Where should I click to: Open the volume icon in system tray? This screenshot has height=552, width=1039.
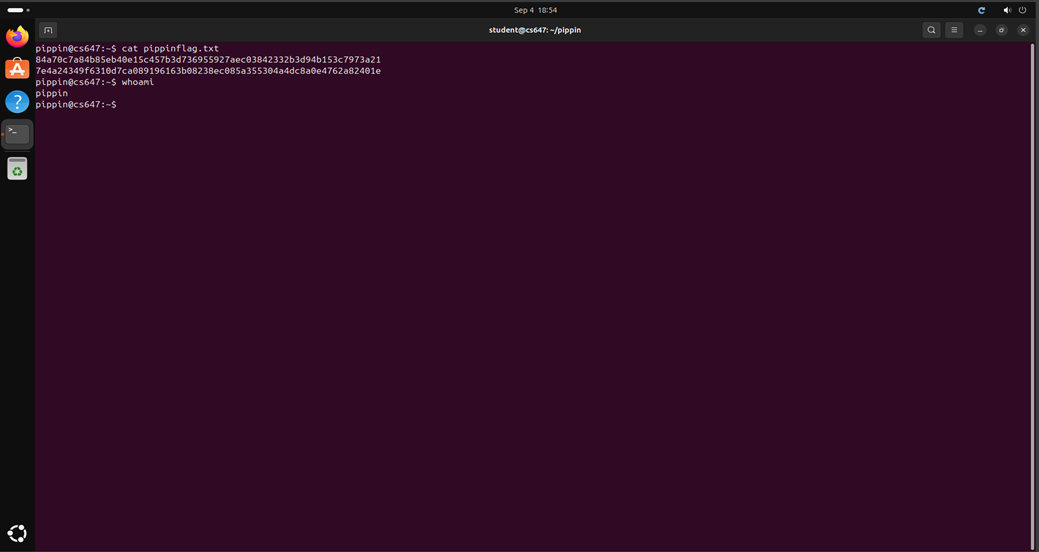(x=1007, y=10)
